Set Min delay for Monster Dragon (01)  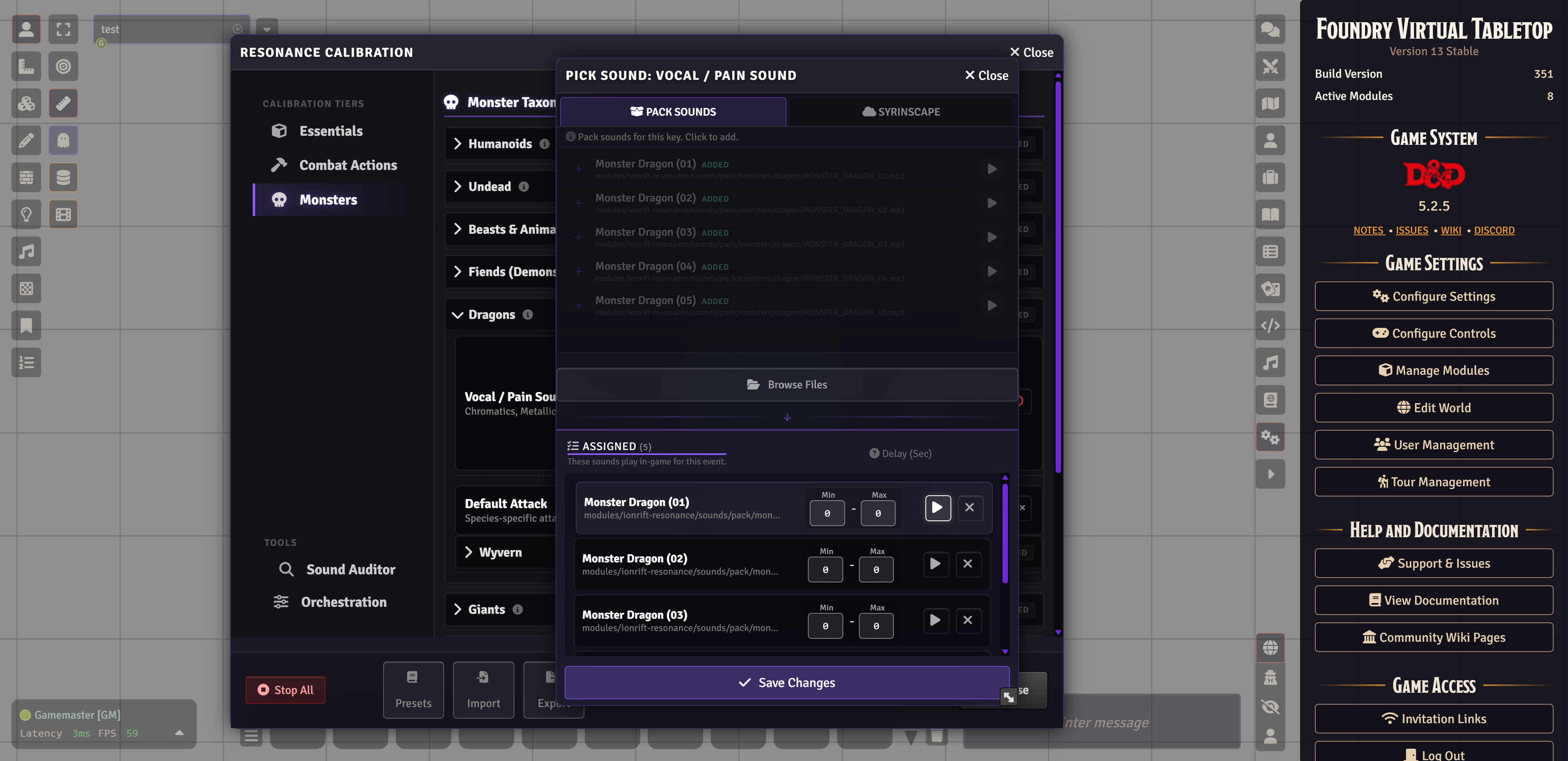pyautogui.click(x=827, y=513)
